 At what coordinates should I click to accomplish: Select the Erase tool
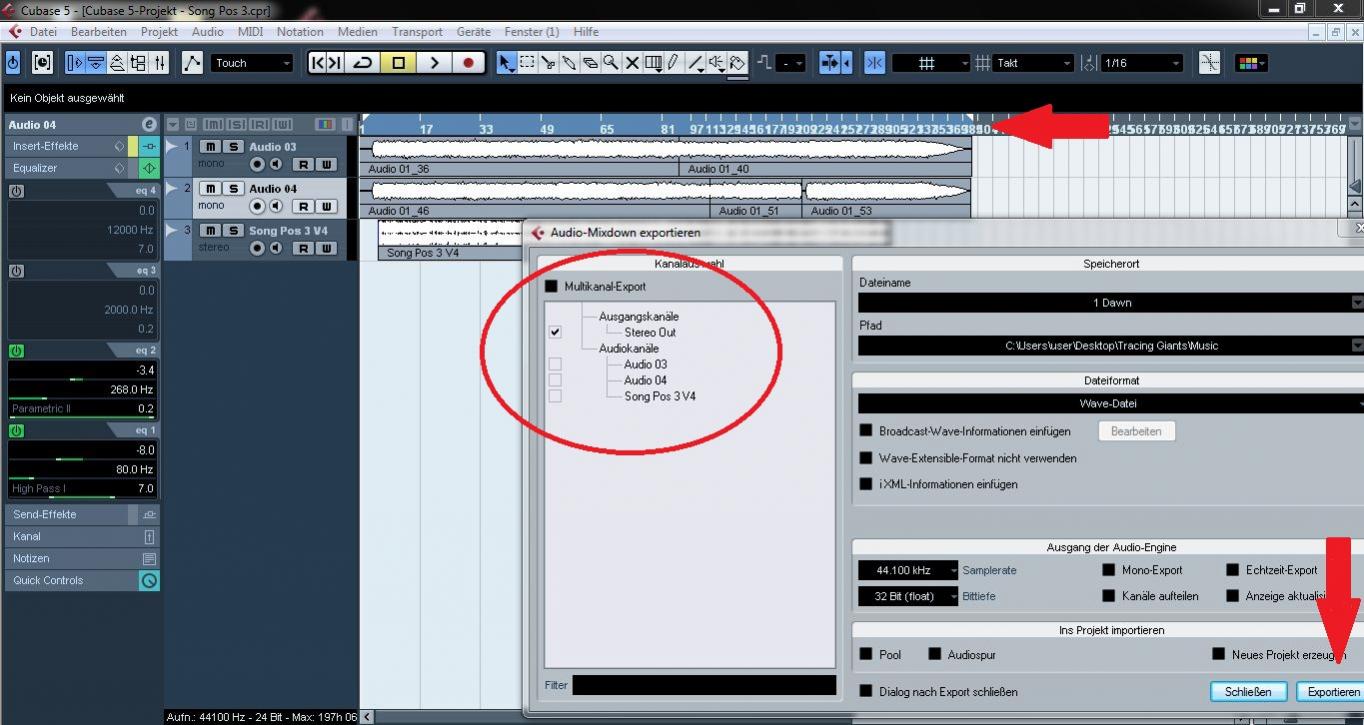tap(590, 63)
